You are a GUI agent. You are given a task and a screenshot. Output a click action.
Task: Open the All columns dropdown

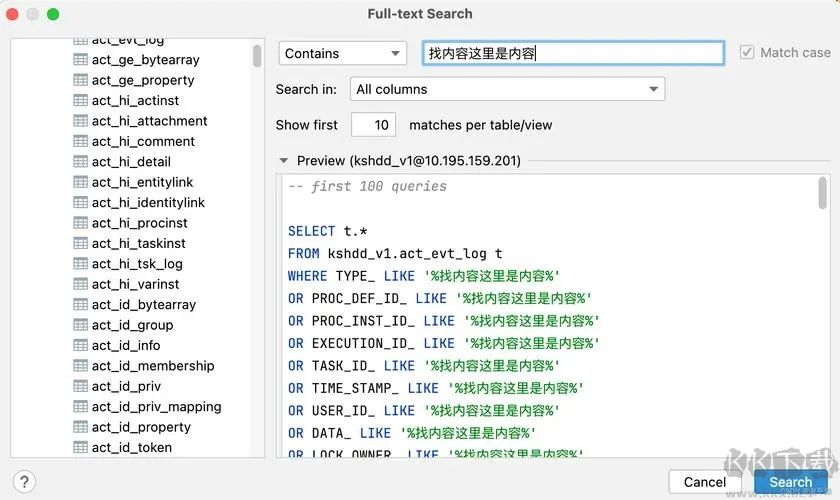point(507,89)
